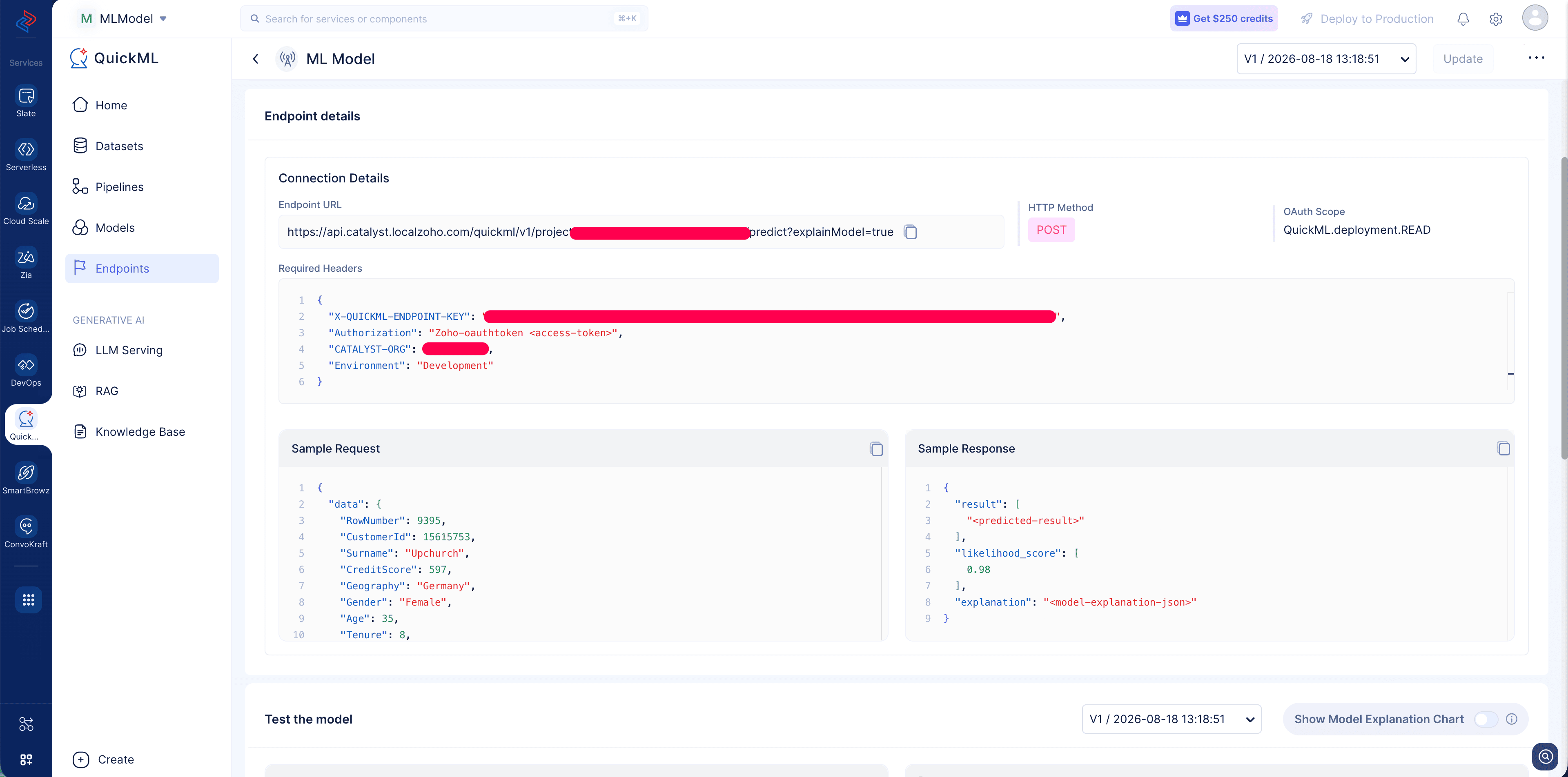Click the Create button
This screenshot has height=777, width=1568.
coord(103,759)
